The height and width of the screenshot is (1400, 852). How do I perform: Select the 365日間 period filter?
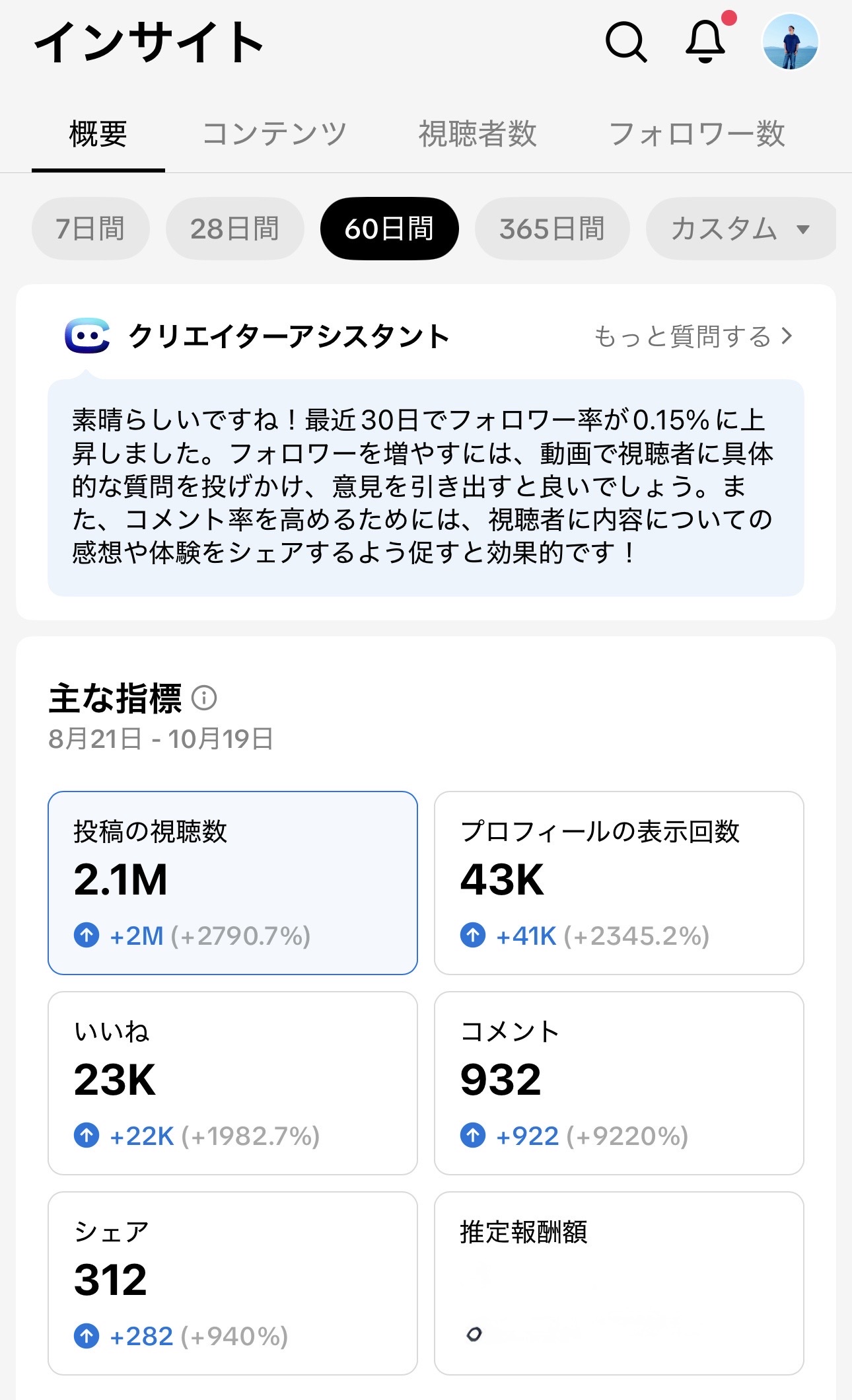pyautogui.click(x=551, y=229)
